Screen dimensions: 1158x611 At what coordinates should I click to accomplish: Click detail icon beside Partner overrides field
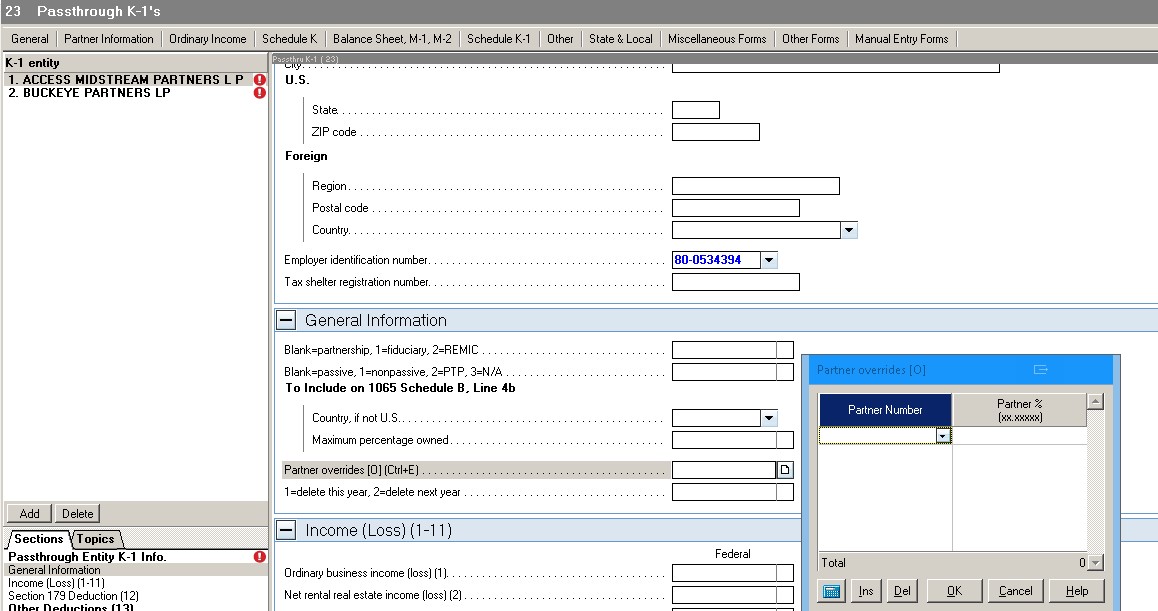click(x=787, y=469)
